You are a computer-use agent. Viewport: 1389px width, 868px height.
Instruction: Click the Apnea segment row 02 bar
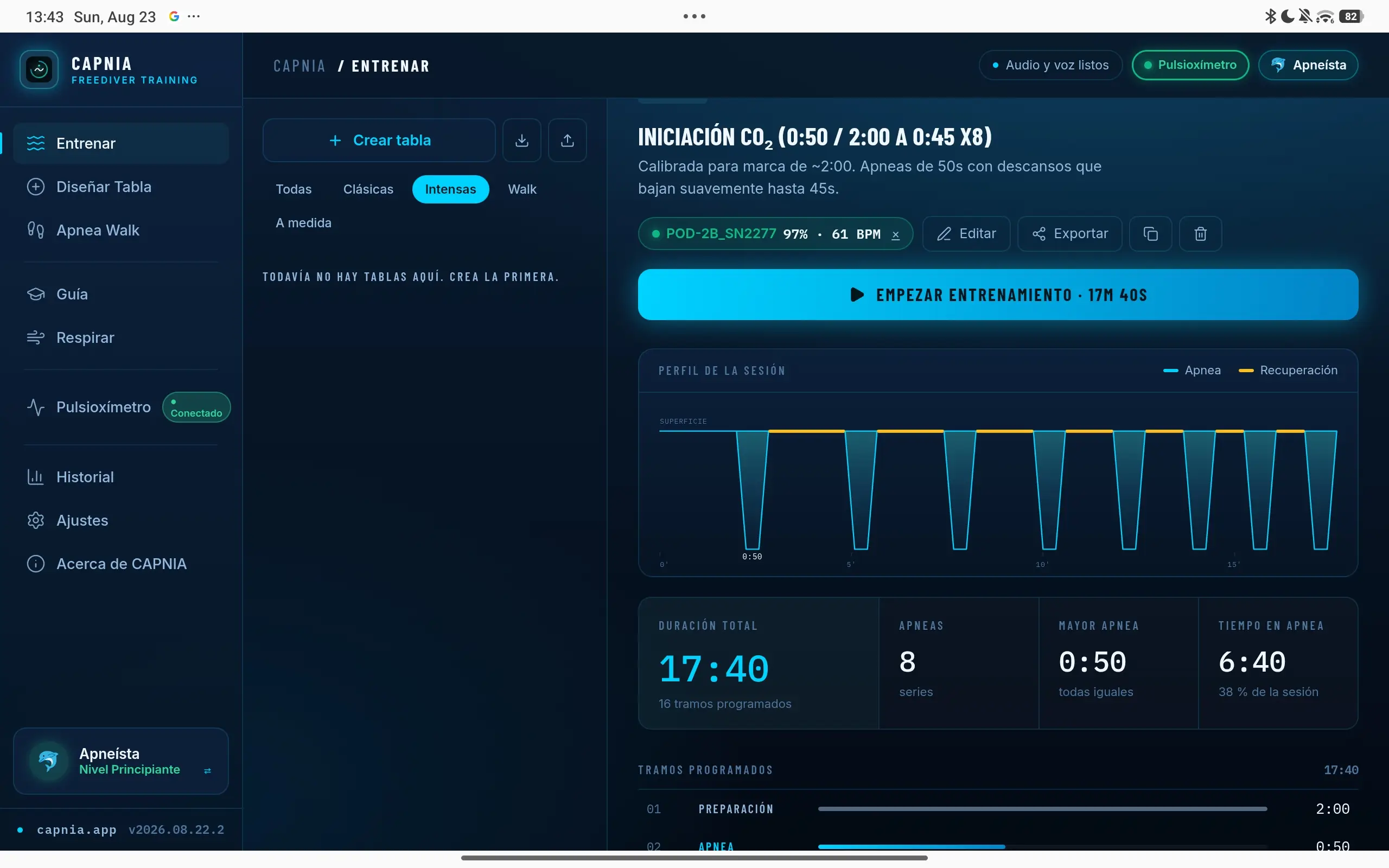pos(1042,846)
